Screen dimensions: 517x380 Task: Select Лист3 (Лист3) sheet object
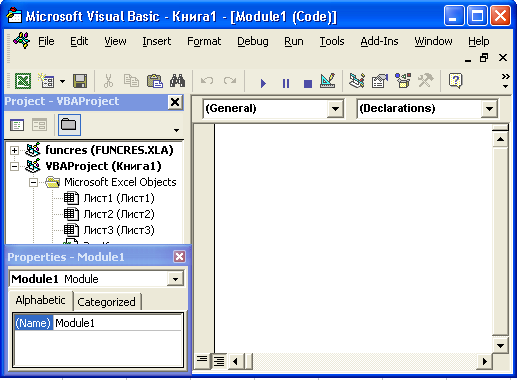pyautogui.click(x=119, y=230)
